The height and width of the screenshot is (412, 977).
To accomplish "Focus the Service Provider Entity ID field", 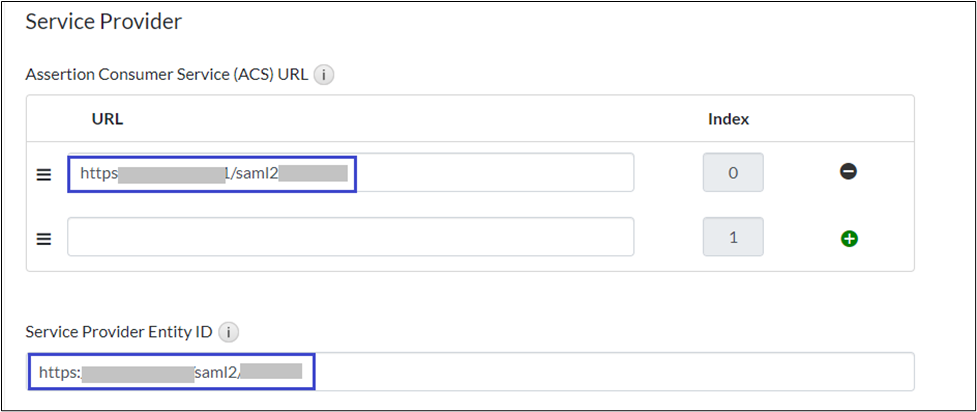I will (x=600, y=372).
